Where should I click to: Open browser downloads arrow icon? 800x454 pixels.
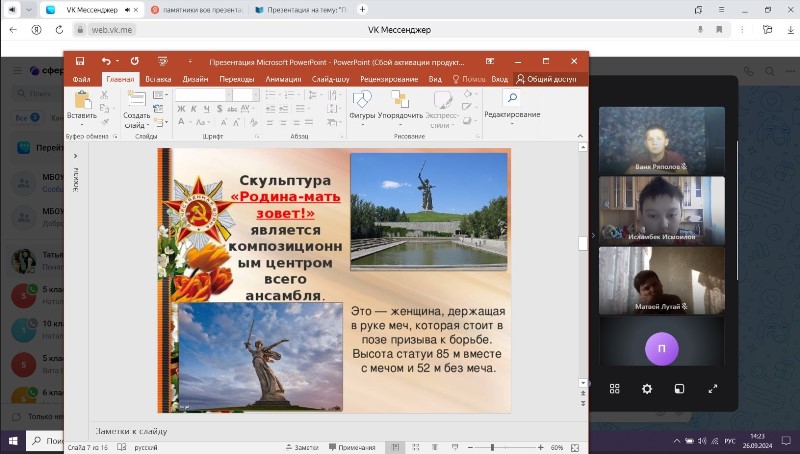point(790,30)
